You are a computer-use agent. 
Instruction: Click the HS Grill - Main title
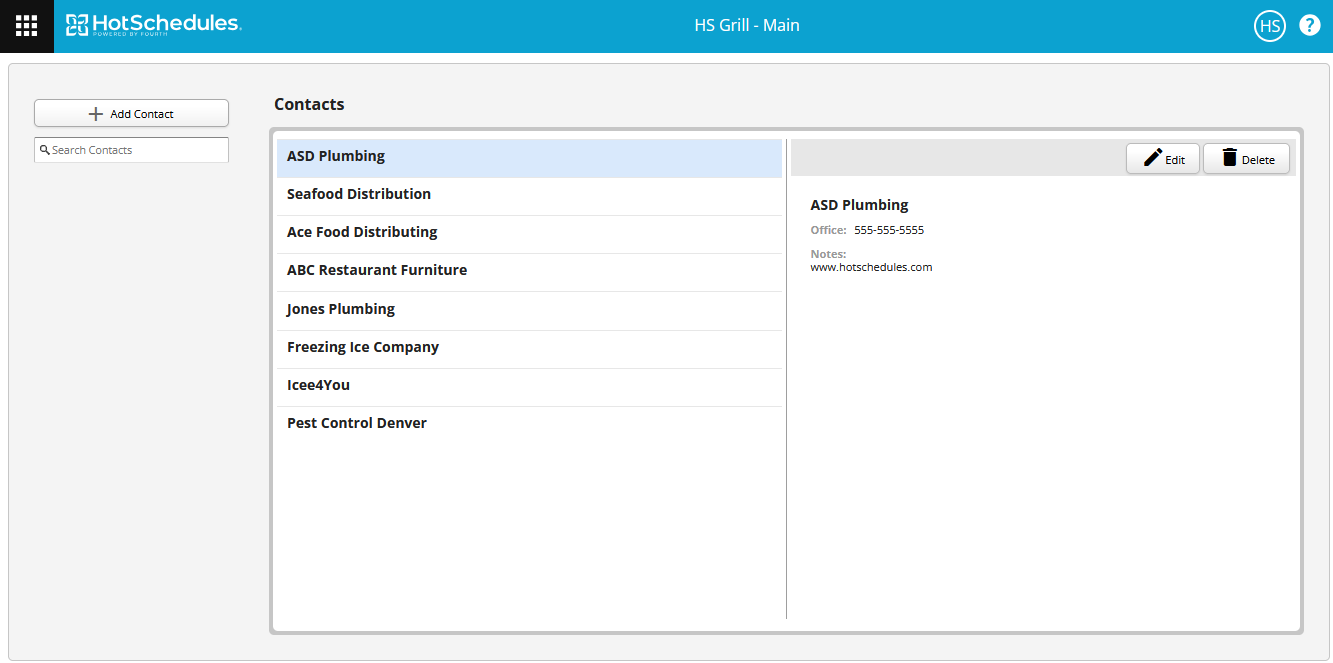(747, 26)
